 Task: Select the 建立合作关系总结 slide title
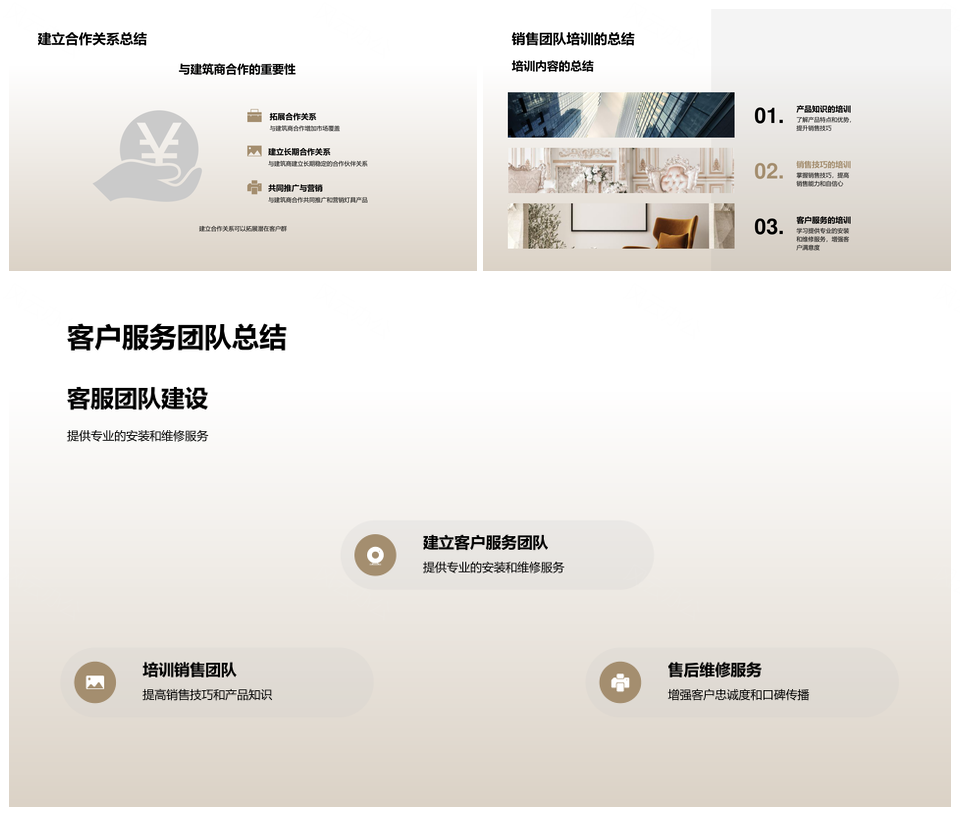pos(92,39)
